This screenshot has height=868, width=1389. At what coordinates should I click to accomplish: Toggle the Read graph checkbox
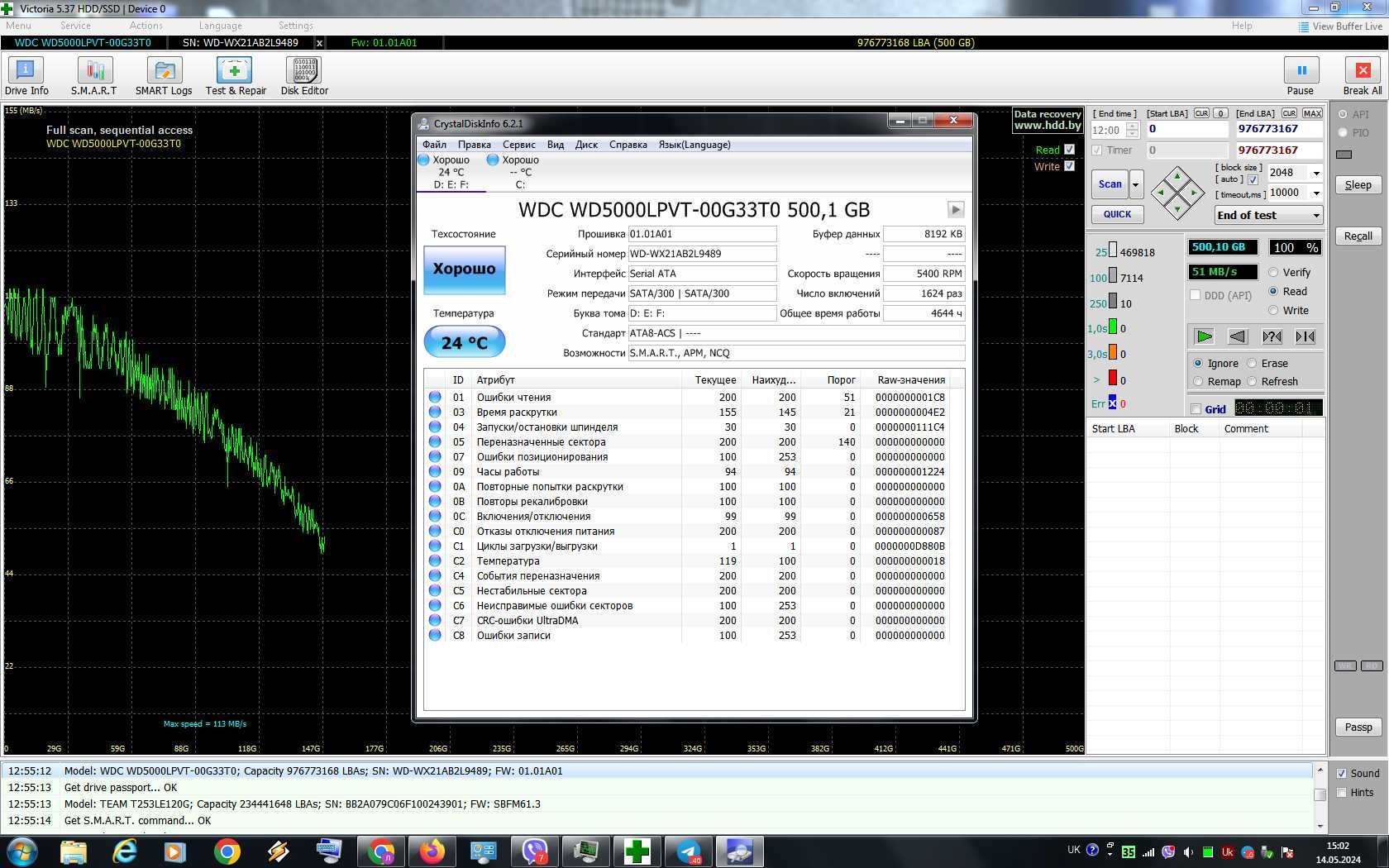point(1069,150)
